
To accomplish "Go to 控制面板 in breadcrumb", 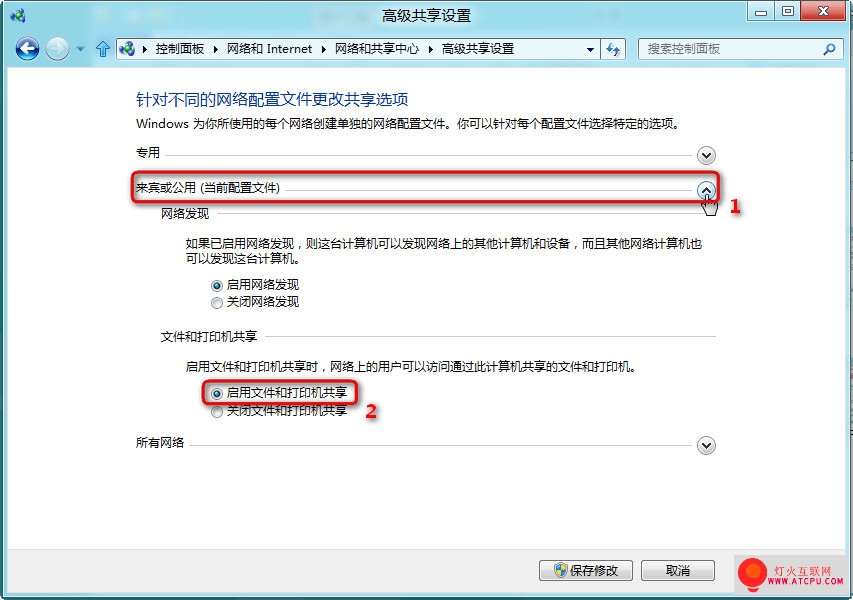I will coord(180,49).
